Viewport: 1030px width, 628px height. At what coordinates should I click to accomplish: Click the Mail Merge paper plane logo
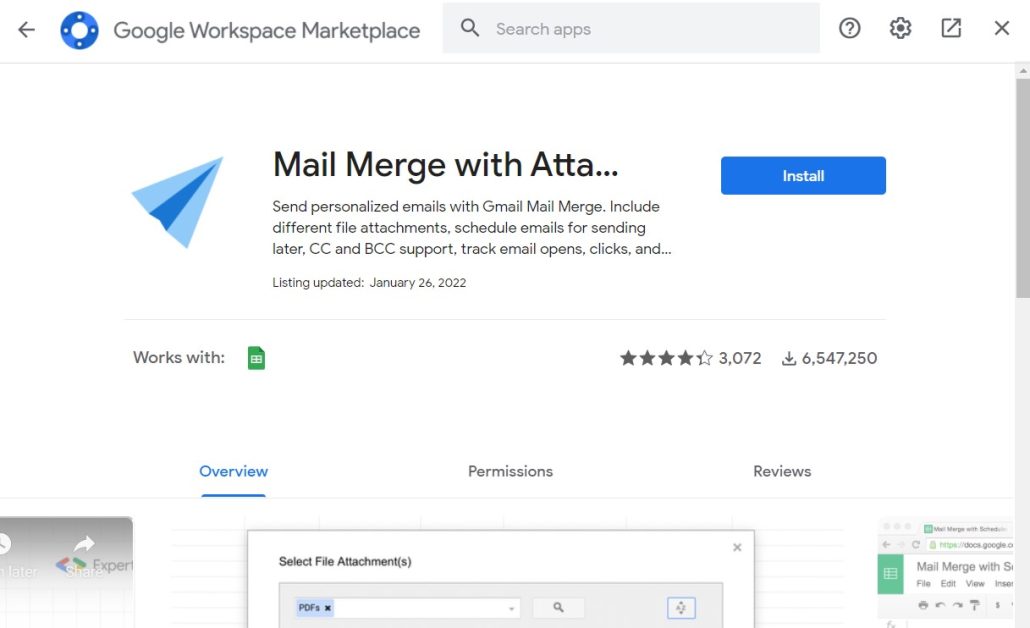[x=179, y=200]
